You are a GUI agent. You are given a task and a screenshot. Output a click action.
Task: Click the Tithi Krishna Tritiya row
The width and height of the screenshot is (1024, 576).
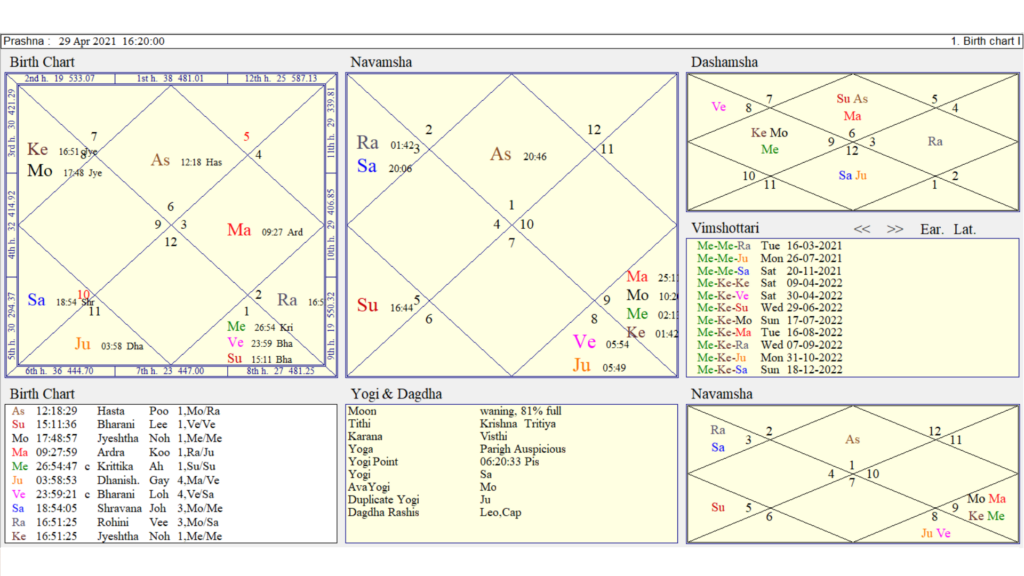(452, 424)
